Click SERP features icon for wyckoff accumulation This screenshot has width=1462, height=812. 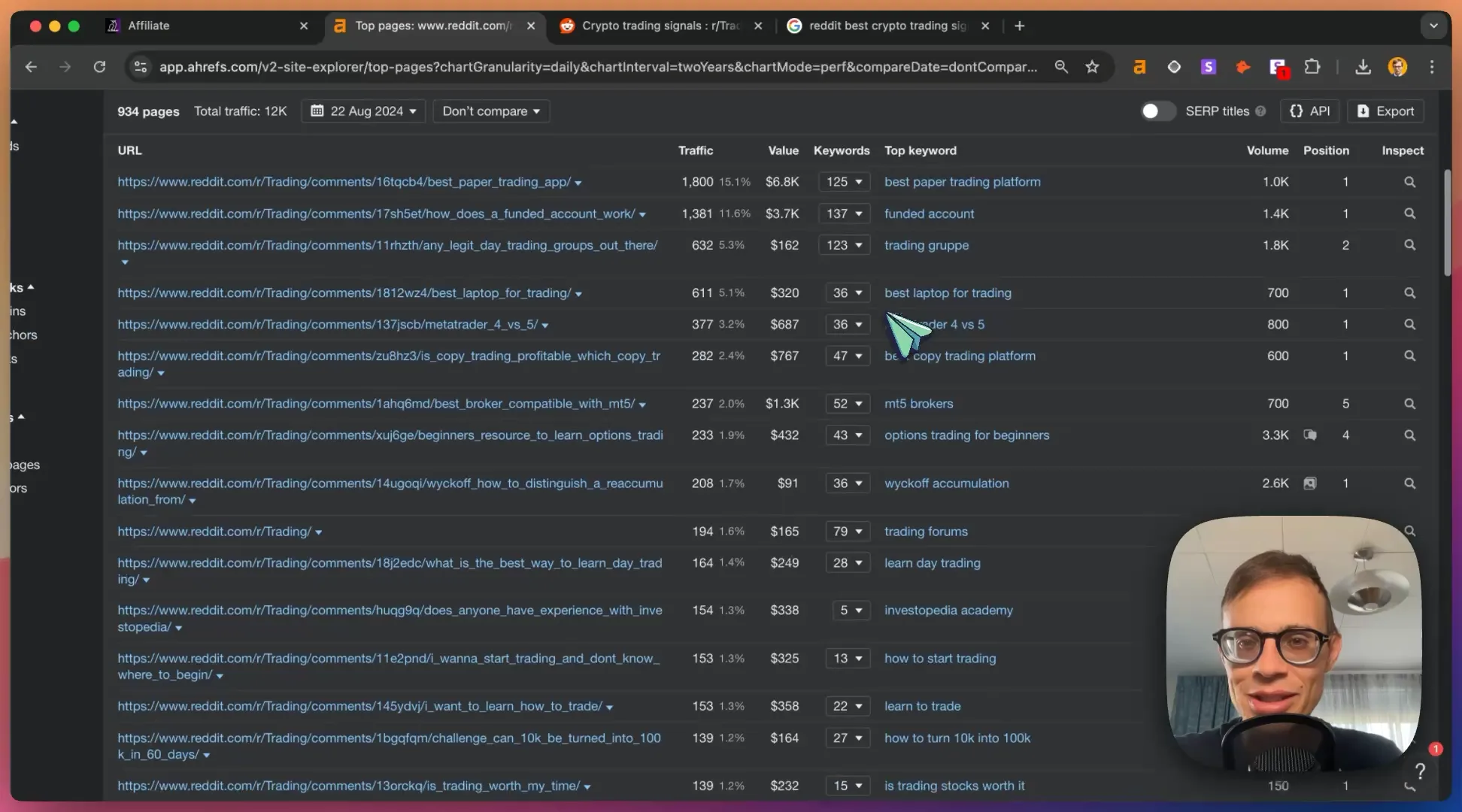(1310, 483)
